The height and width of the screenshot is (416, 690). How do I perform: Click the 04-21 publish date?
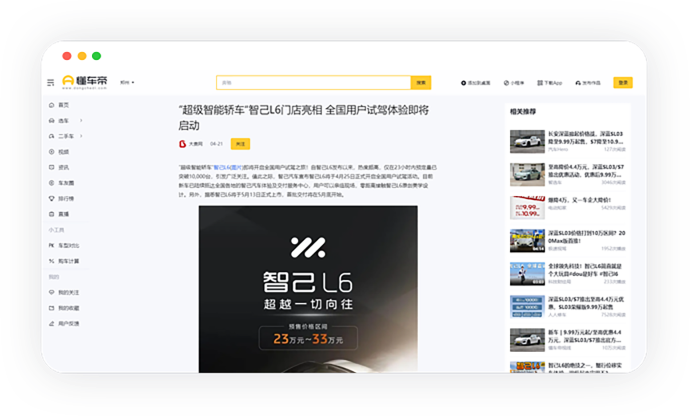[x=216, y=144]
